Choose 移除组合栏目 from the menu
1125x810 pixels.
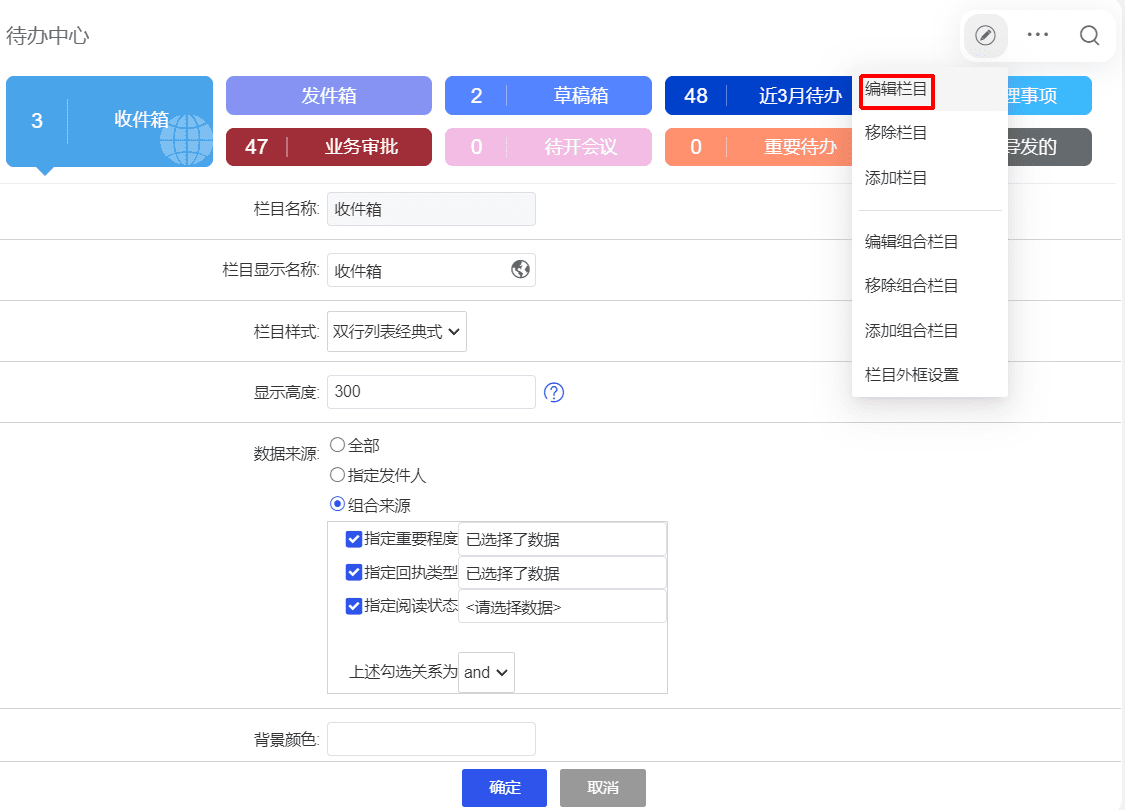pyautogui.click(x=912, y=286)
